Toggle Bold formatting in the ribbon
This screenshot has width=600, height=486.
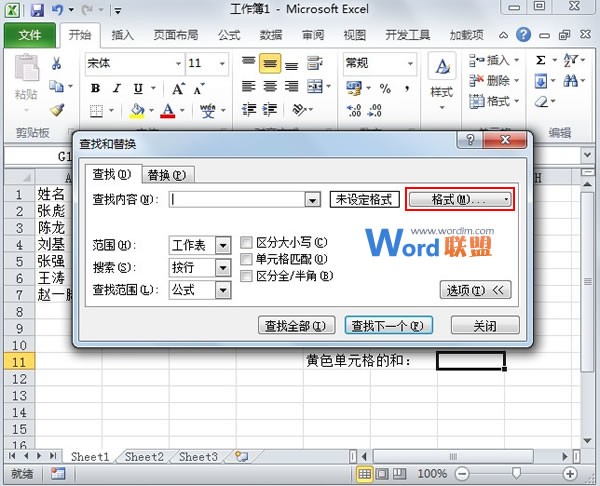click(x=96, y=88)
